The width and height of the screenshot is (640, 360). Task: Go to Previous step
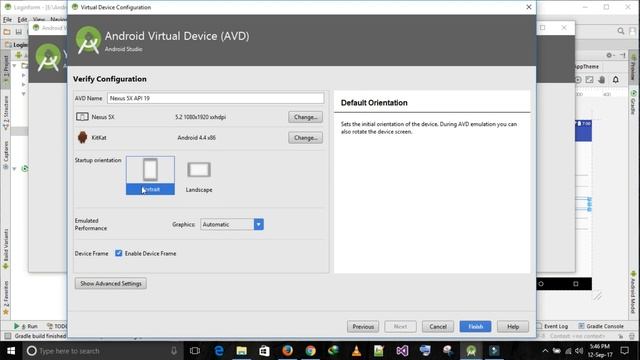363,327
